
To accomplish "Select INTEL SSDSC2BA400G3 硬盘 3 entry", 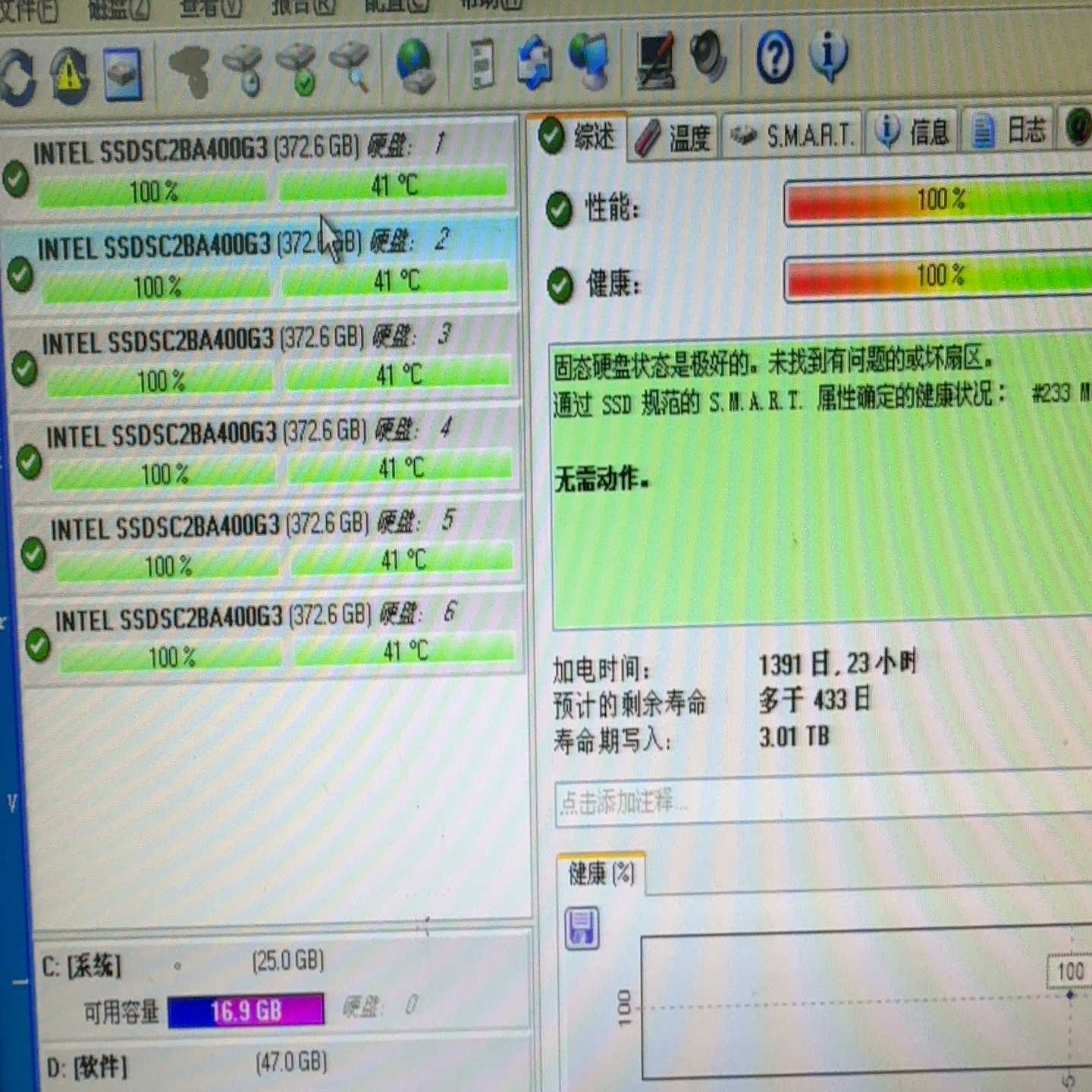I will pyautogui.click(x=265, y=358).
